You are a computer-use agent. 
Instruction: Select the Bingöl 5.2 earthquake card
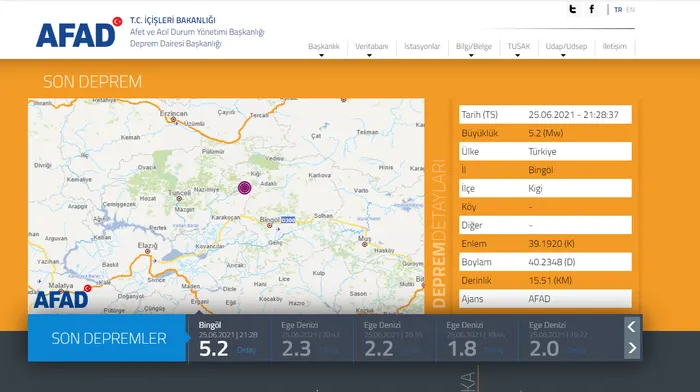pos(229,338)
